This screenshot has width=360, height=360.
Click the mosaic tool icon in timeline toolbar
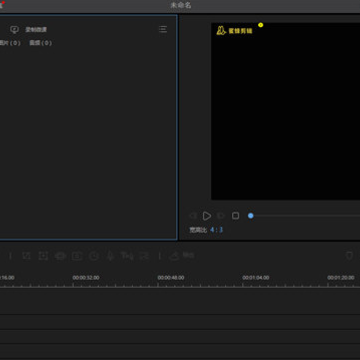60,256
